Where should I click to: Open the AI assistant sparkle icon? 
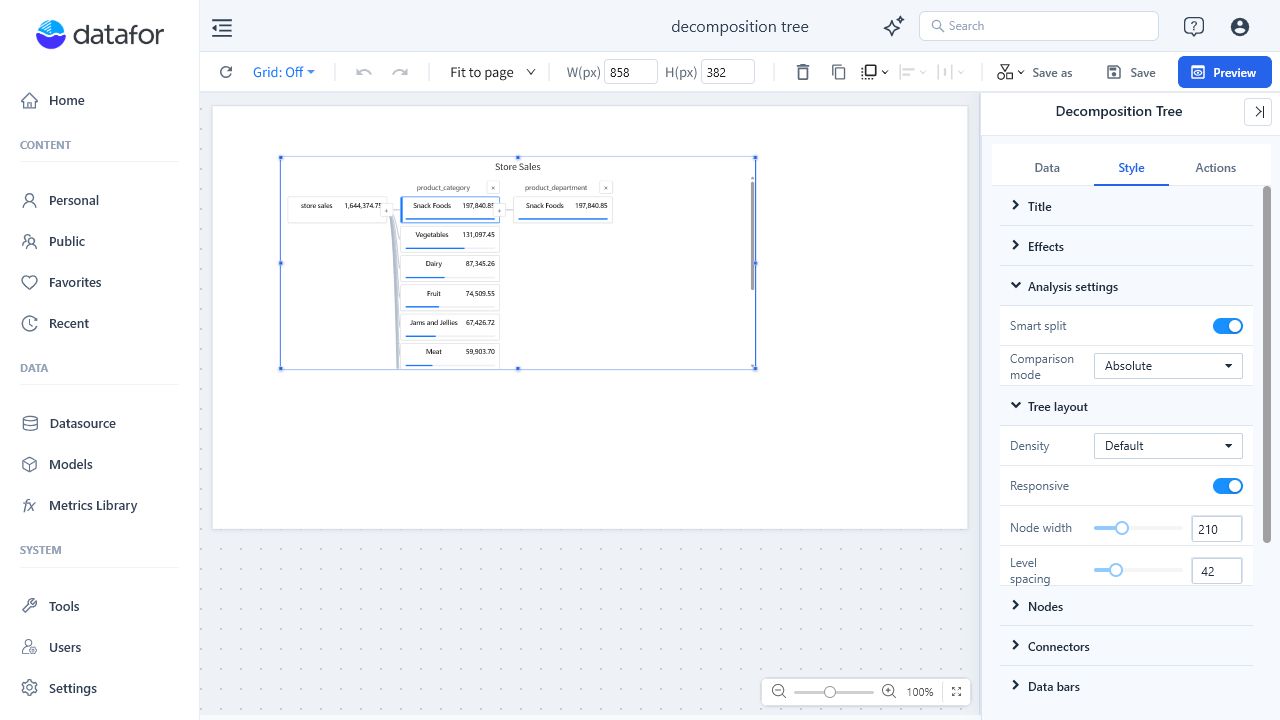pyautogui.click(x=894, y=27)
